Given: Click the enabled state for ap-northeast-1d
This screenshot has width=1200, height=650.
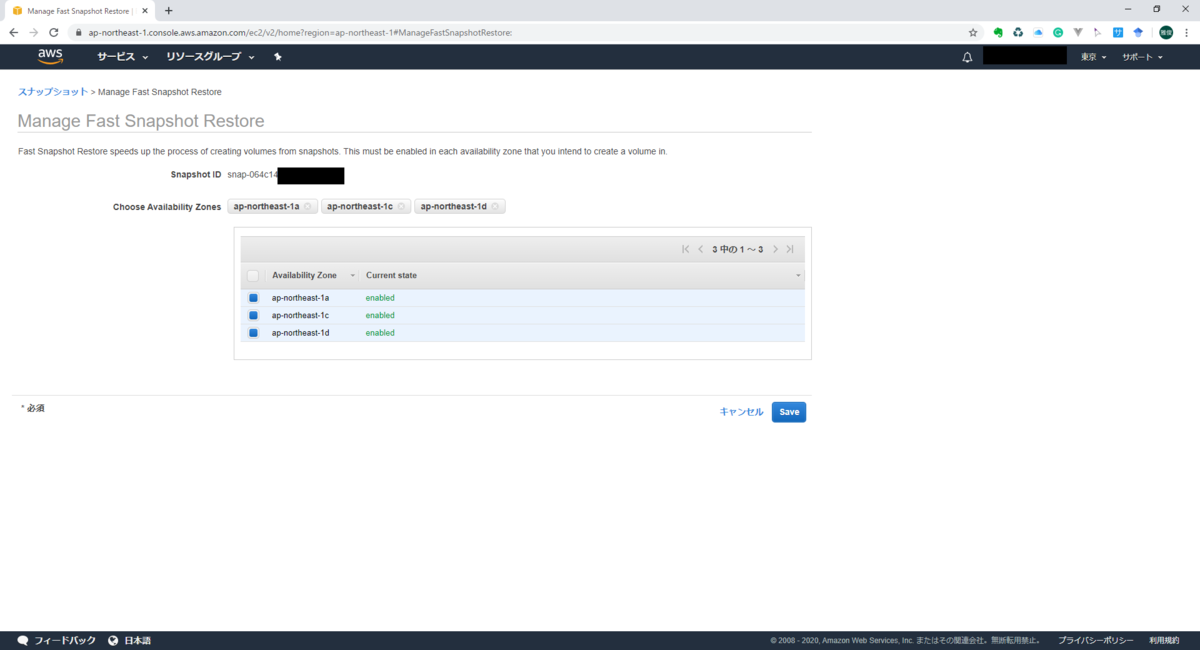Looking at the screenshot, I should pyautogui.click(x=380, y=333).
